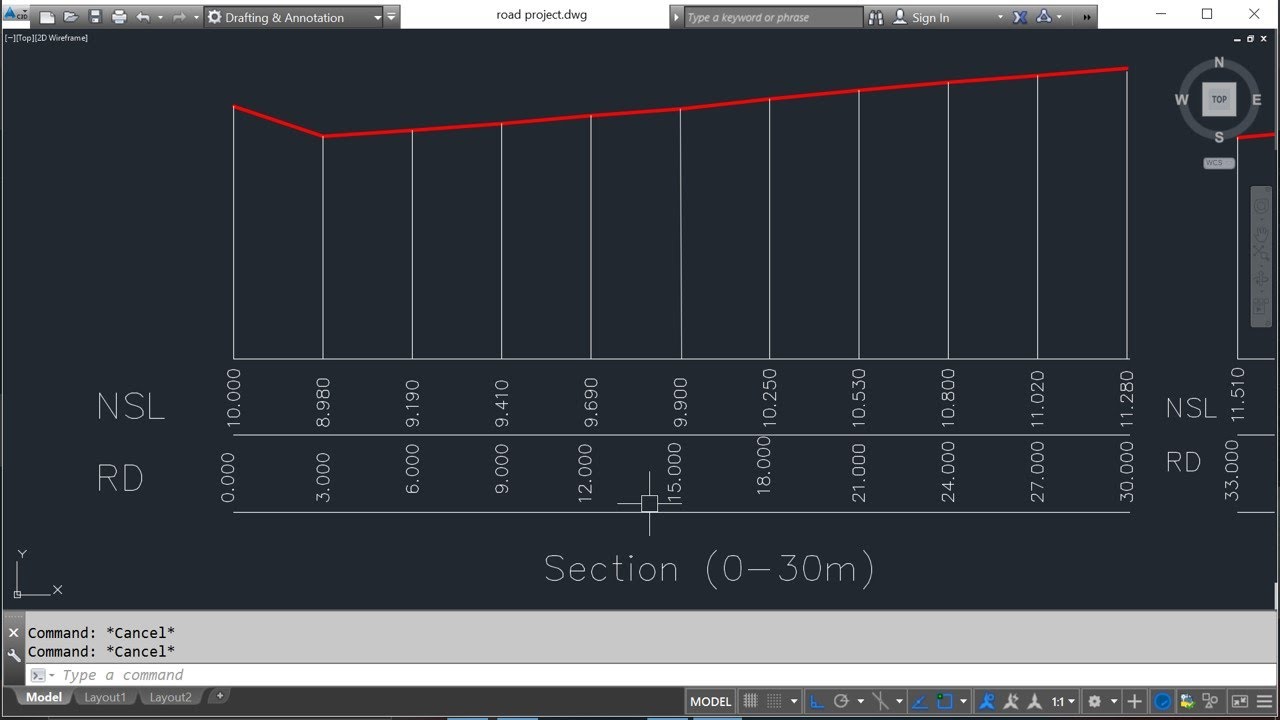Expand the info center double-arrow overflow
This screenshot has width=1280, height=720.
[1087, 17]
